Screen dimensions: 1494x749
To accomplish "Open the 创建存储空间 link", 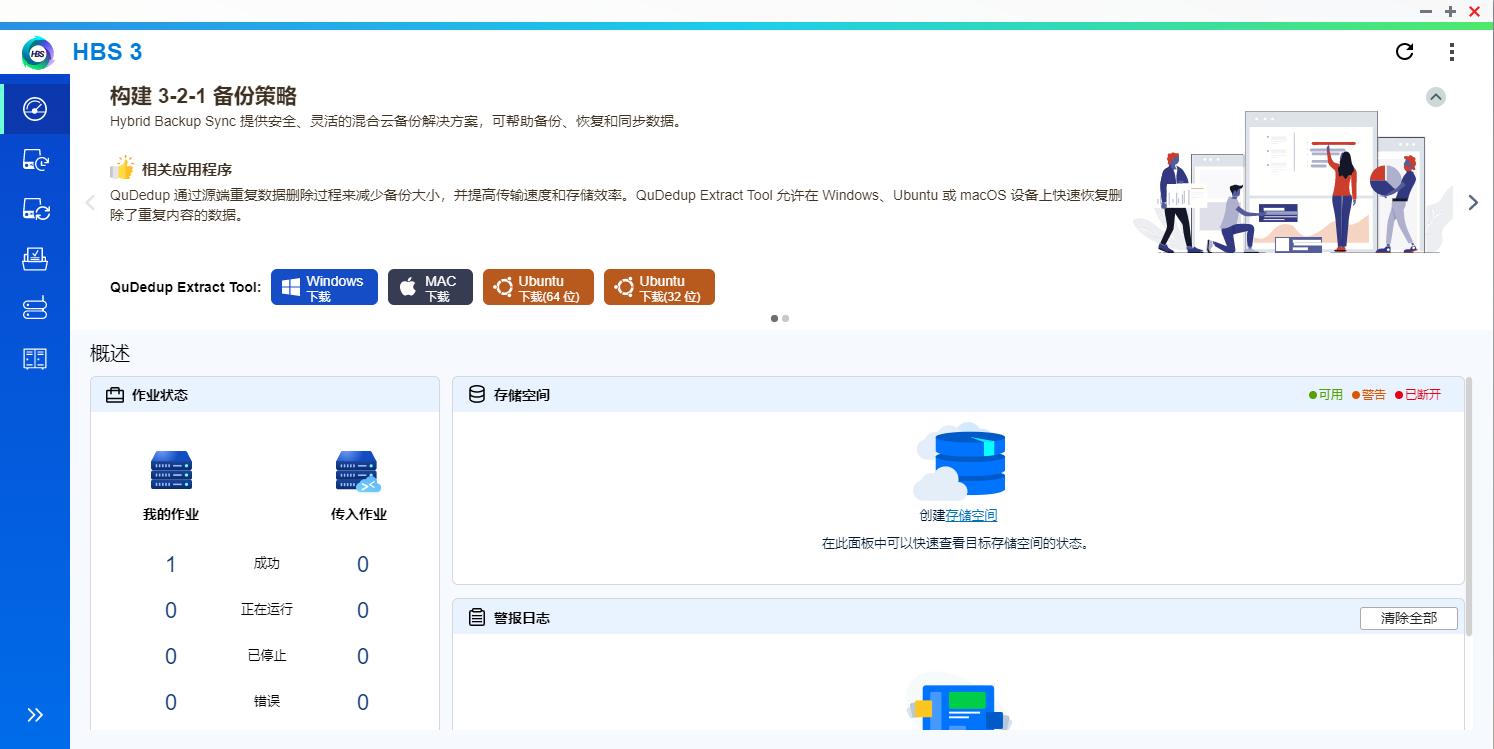I will (x=969, y=514).
